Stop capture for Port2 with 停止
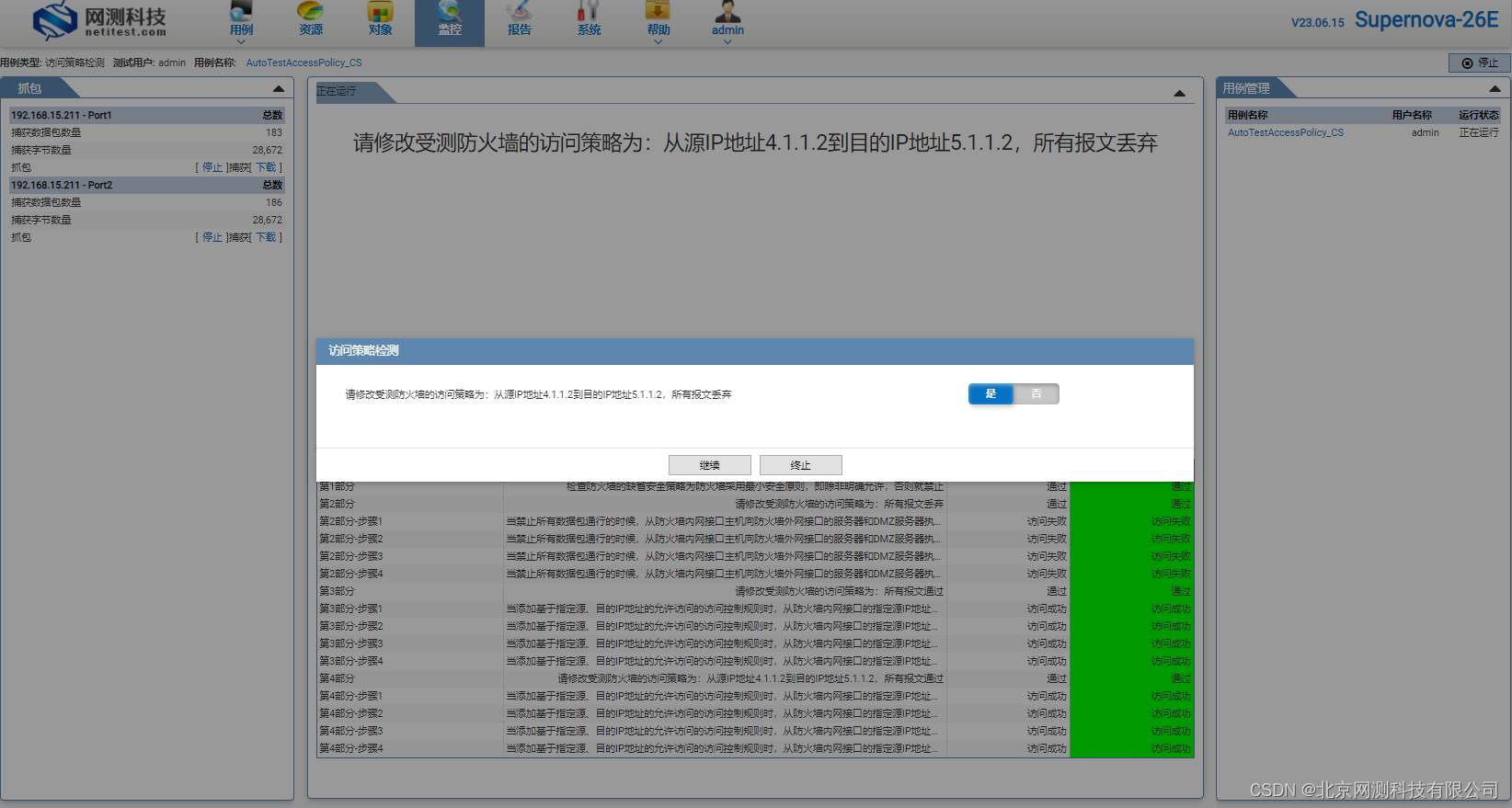1512x808 pixels. coord(212,237)
